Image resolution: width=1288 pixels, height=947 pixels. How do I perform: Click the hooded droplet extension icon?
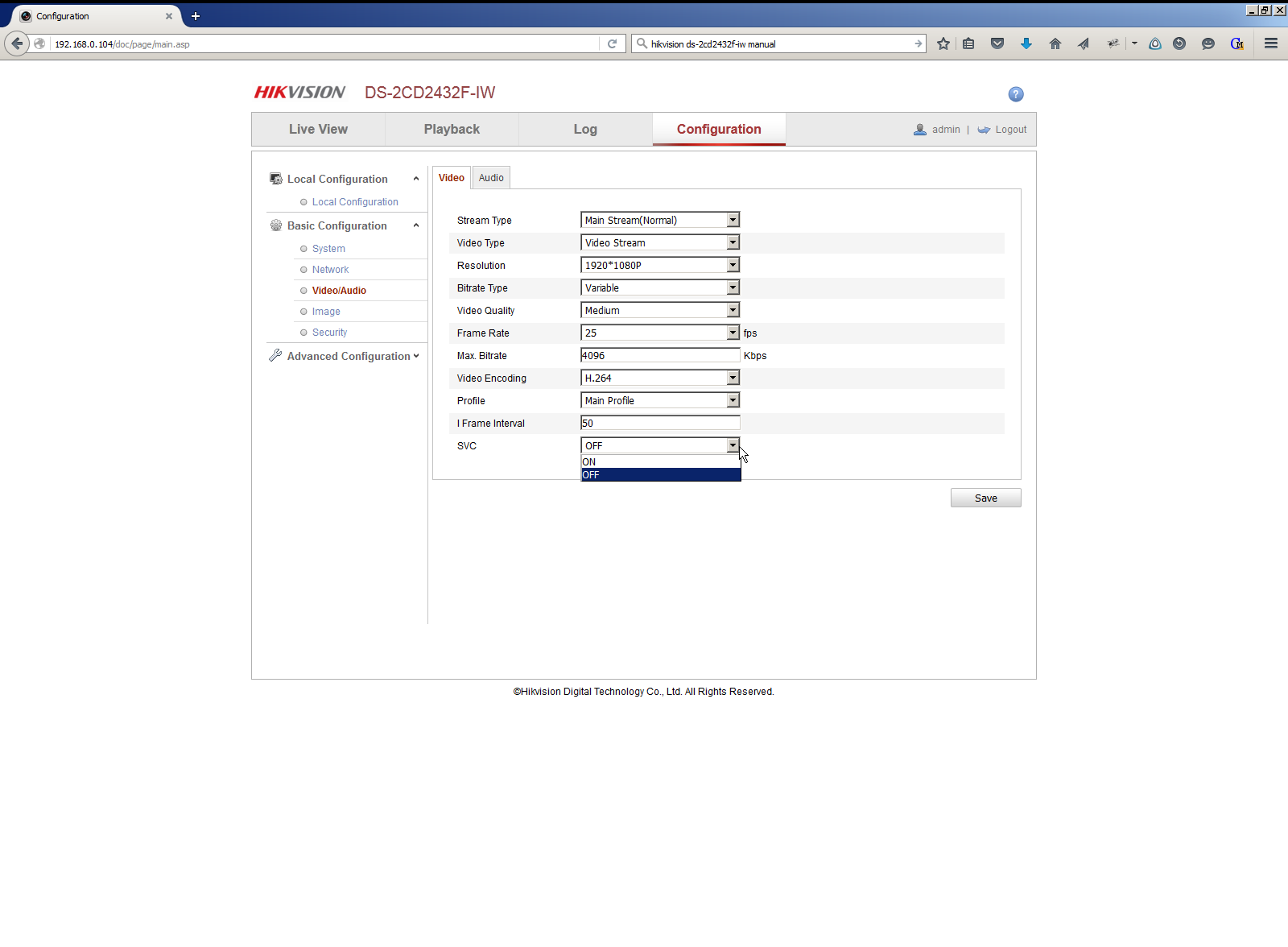[1155, 43]
